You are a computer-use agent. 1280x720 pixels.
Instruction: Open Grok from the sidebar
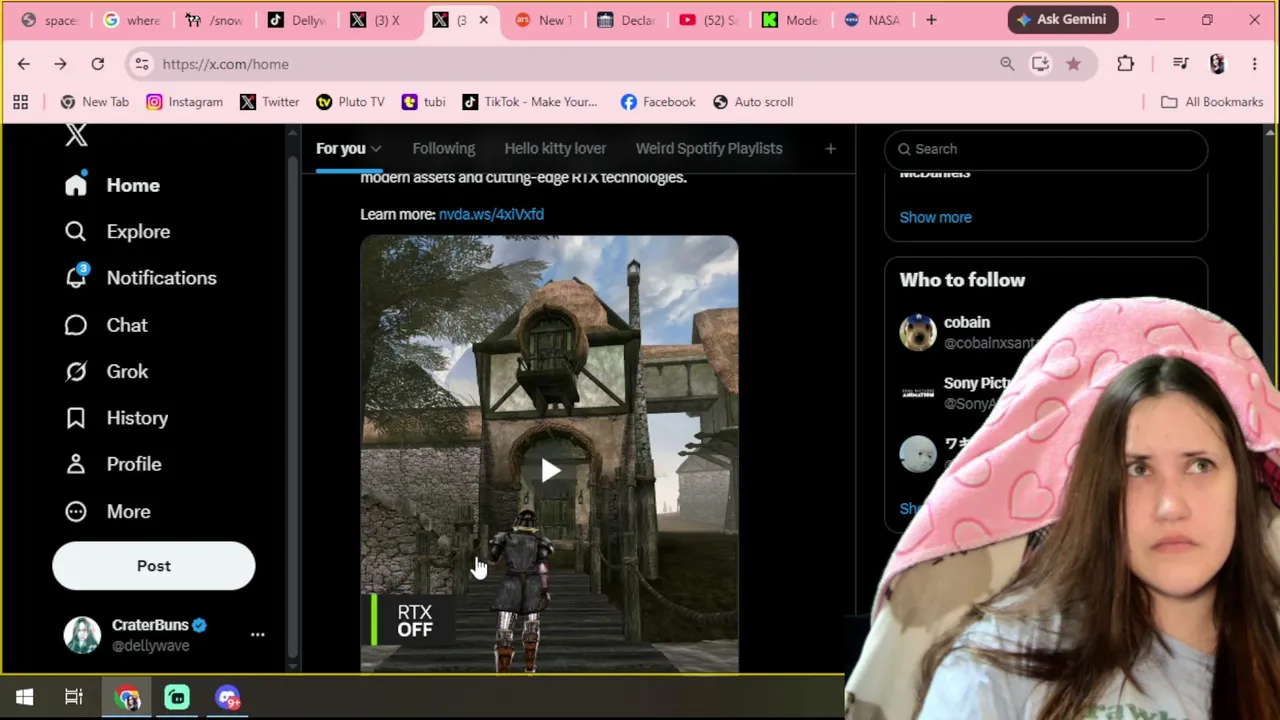106,371
